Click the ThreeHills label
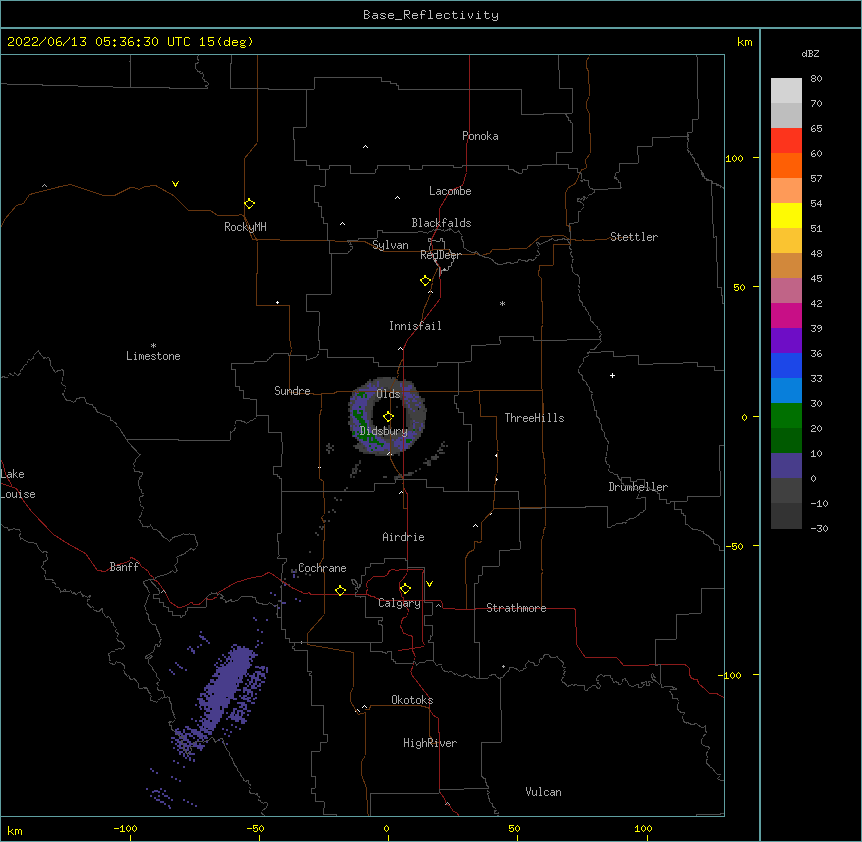 534,418
